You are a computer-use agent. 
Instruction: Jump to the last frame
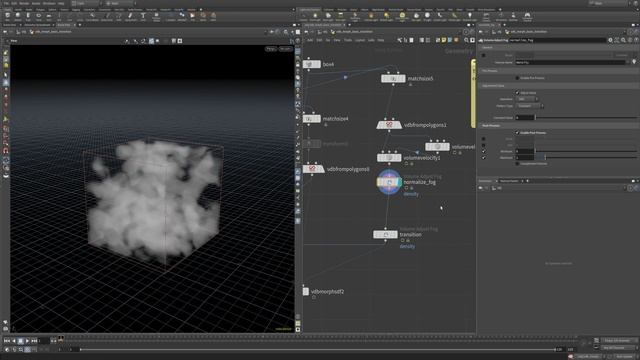click(34, 340)
